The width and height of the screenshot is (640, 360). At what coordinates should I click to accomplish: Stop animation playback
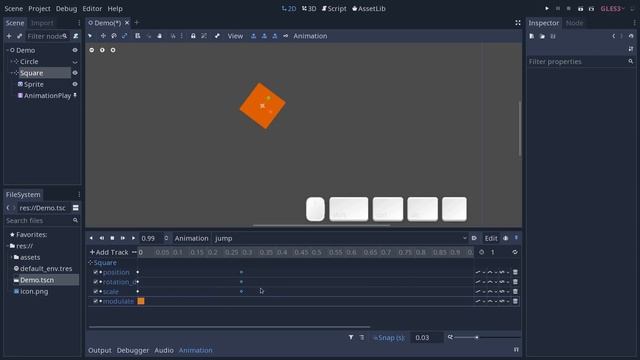coord(112,238)
